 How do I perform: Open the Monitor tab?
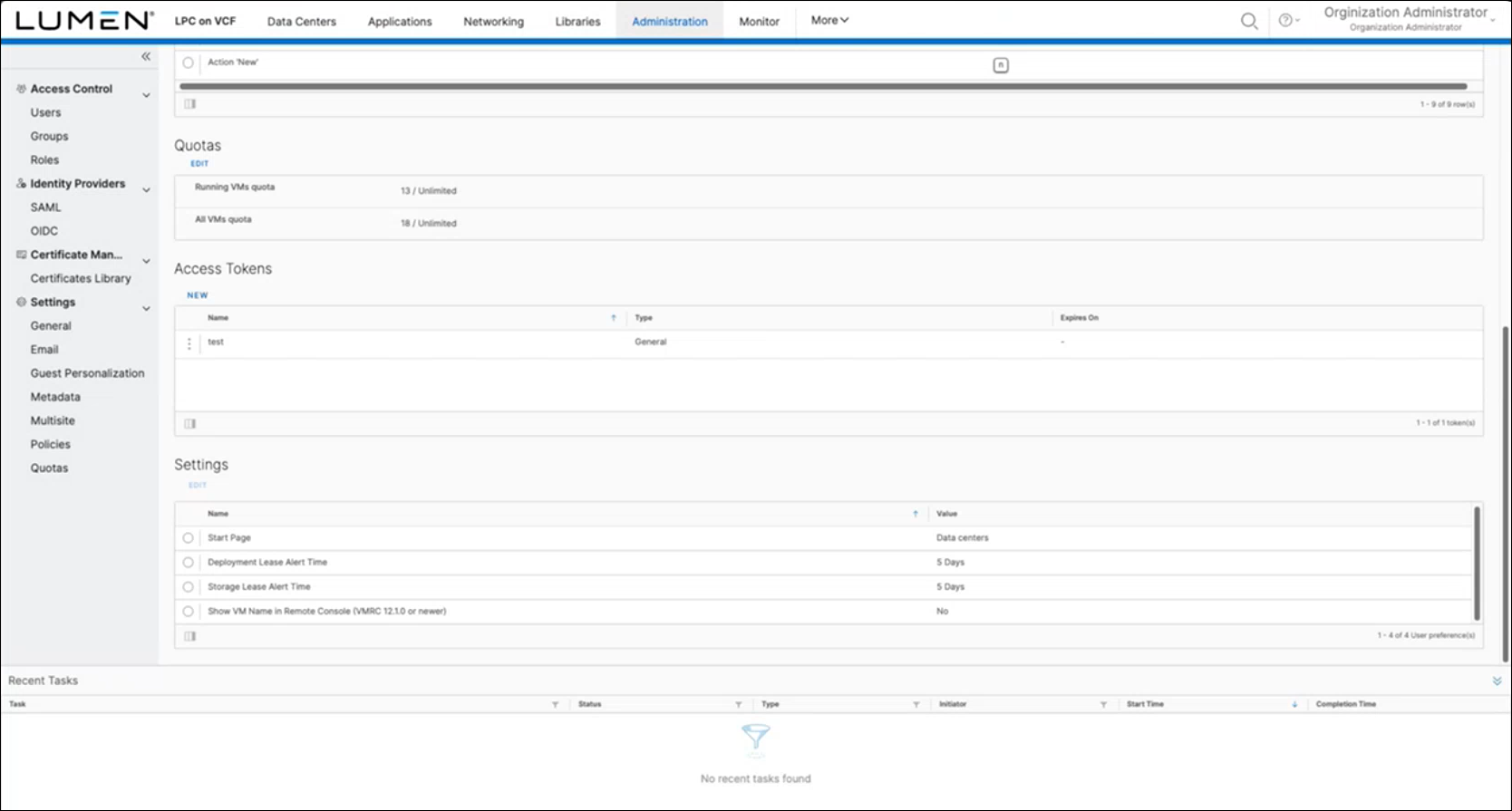(759, 21)
